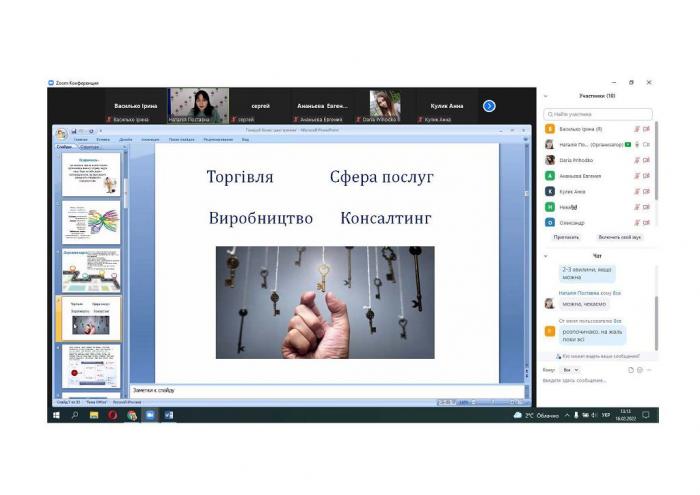This screenshot has width=700, height=495.
Task: Switch to Zoom via taskbar icon
Action: pyautogui.click(x=150, y=415)
